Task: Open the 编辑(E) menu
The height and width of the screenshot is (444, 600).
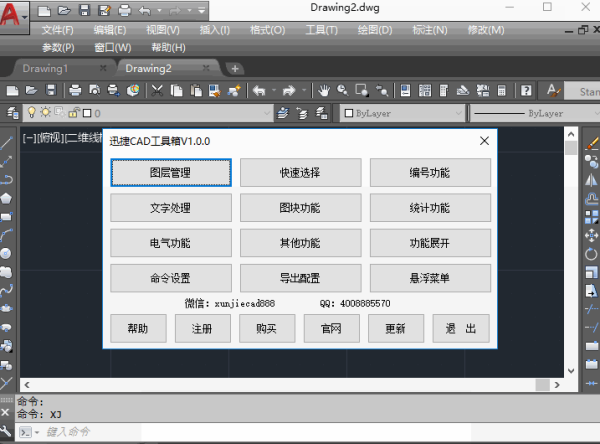Action: pyautogui.click(x=110, y=30)
